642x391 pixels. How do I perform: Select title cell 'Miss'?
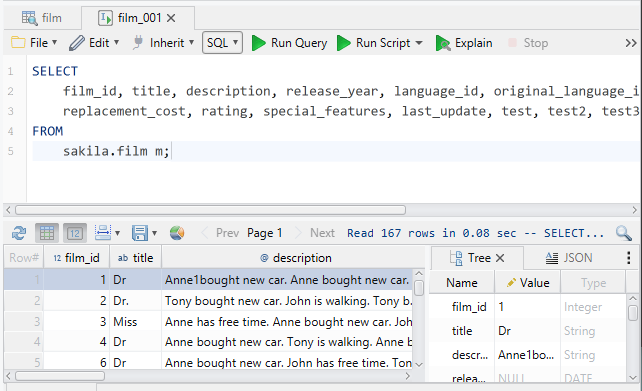click(x=136, y=322)
